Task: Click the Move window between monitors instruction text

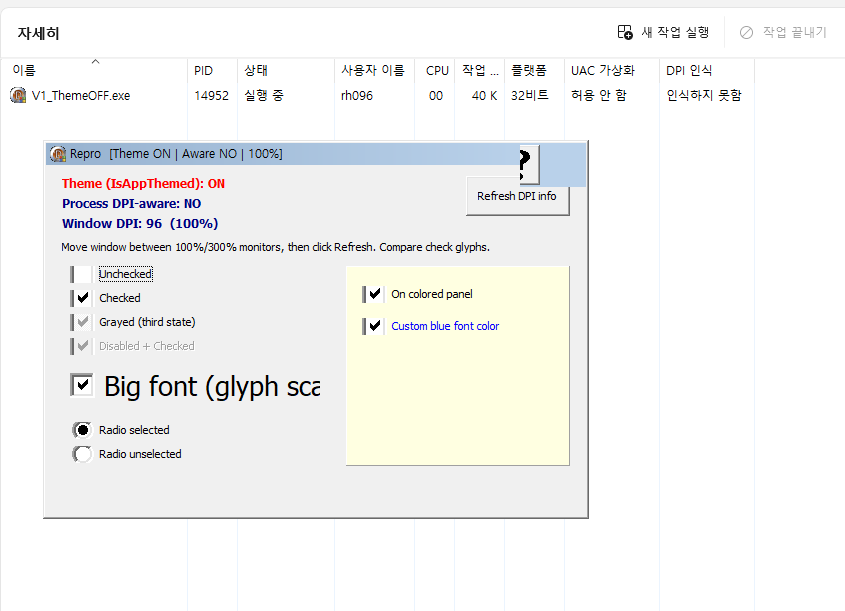Action: (275, 247)
